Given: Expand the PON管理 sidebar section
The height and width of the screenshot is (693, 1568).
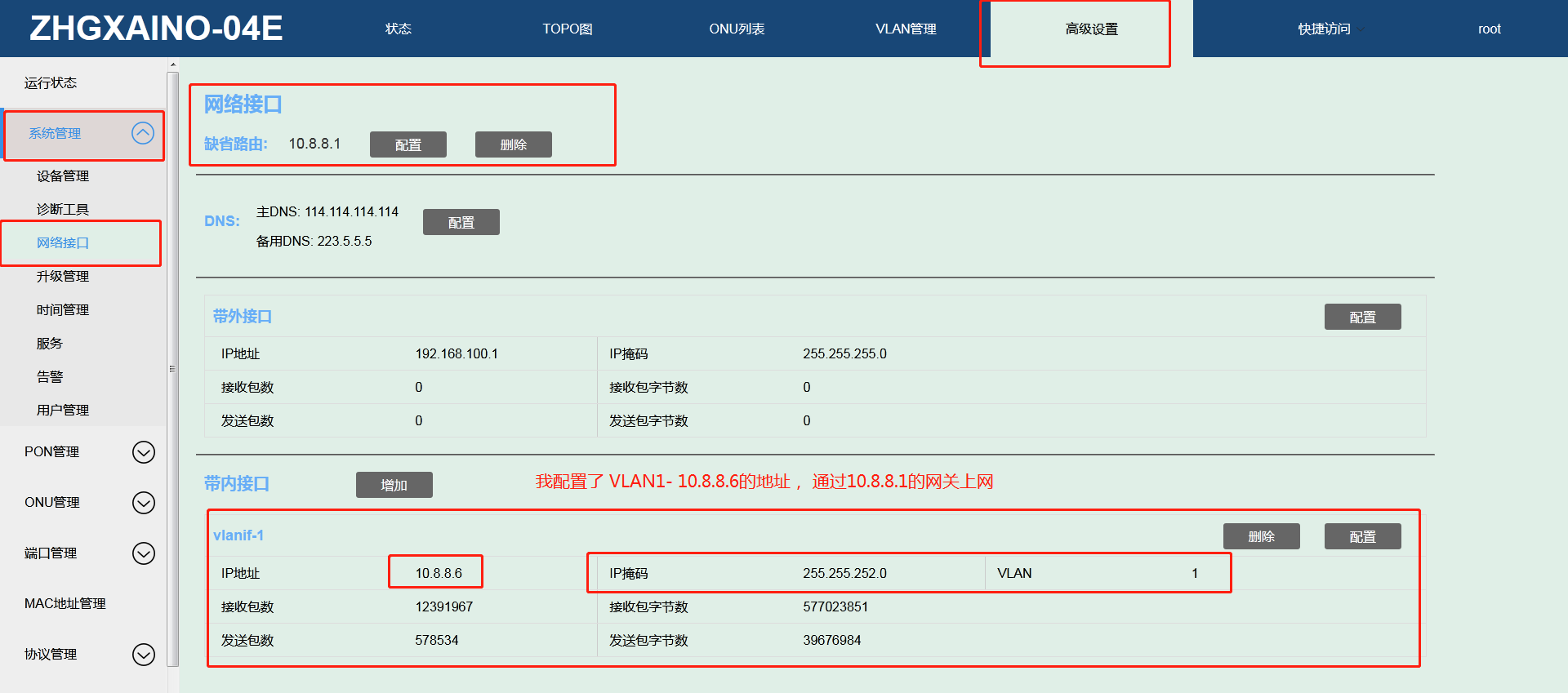Looking at the screenshot, I should [x=143, y=452].
